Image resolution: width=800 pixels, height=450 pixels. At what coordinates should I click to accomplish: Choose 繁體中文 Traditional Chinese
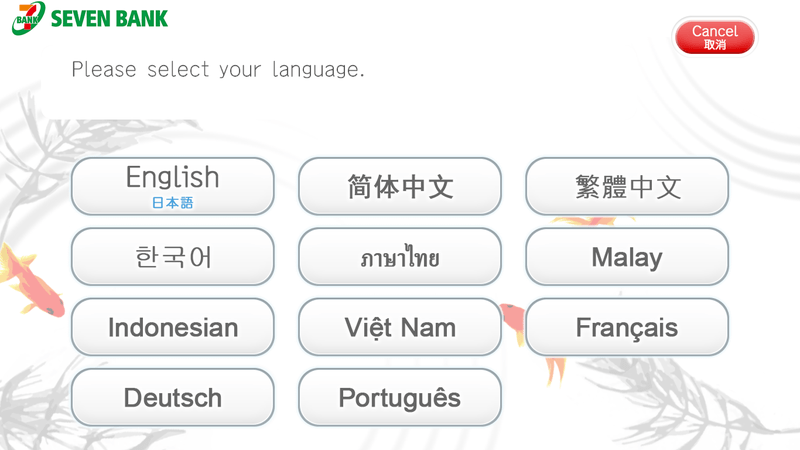[627, 187]
